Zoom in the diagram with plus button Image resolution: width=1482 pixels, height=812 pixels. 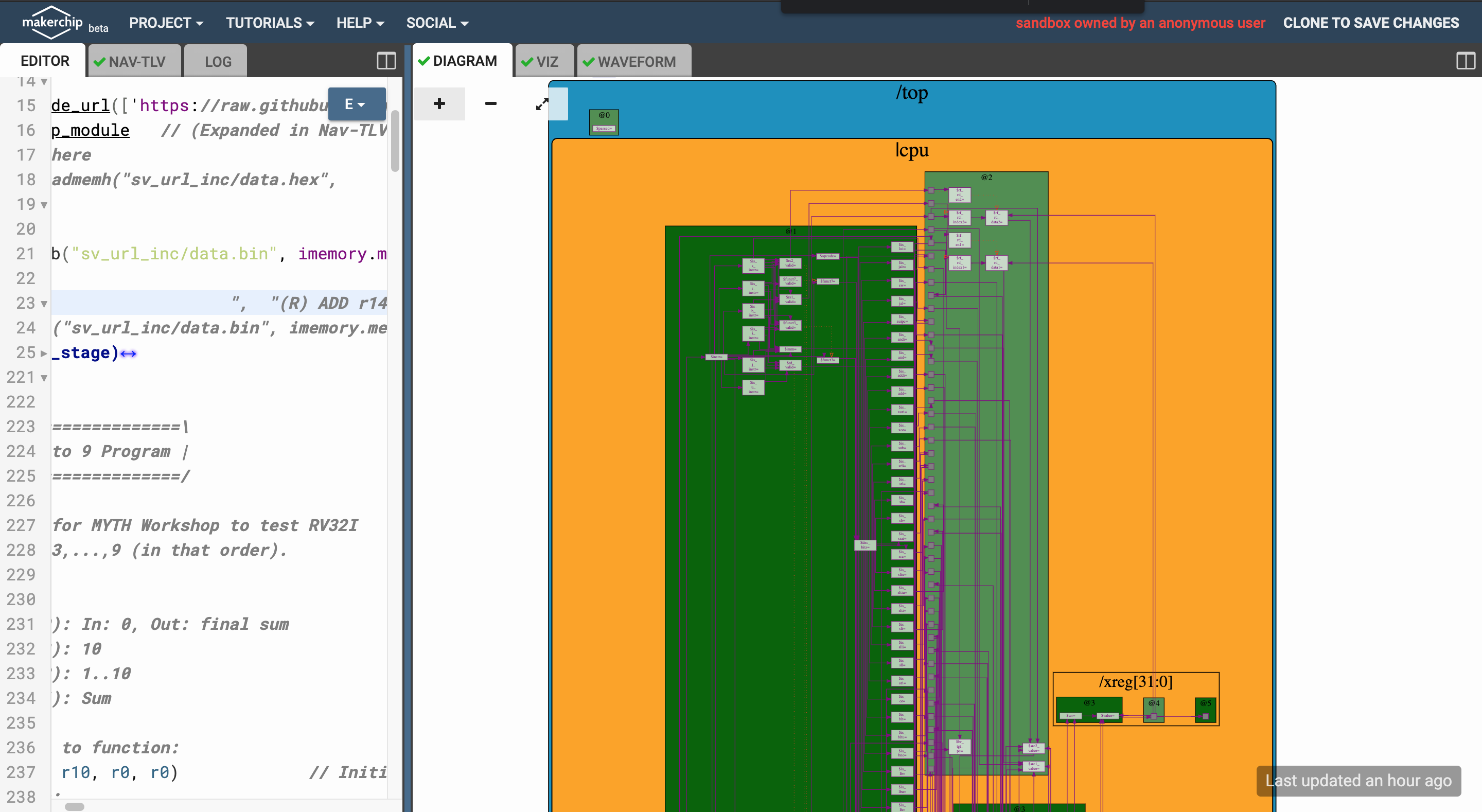(439, 103)
